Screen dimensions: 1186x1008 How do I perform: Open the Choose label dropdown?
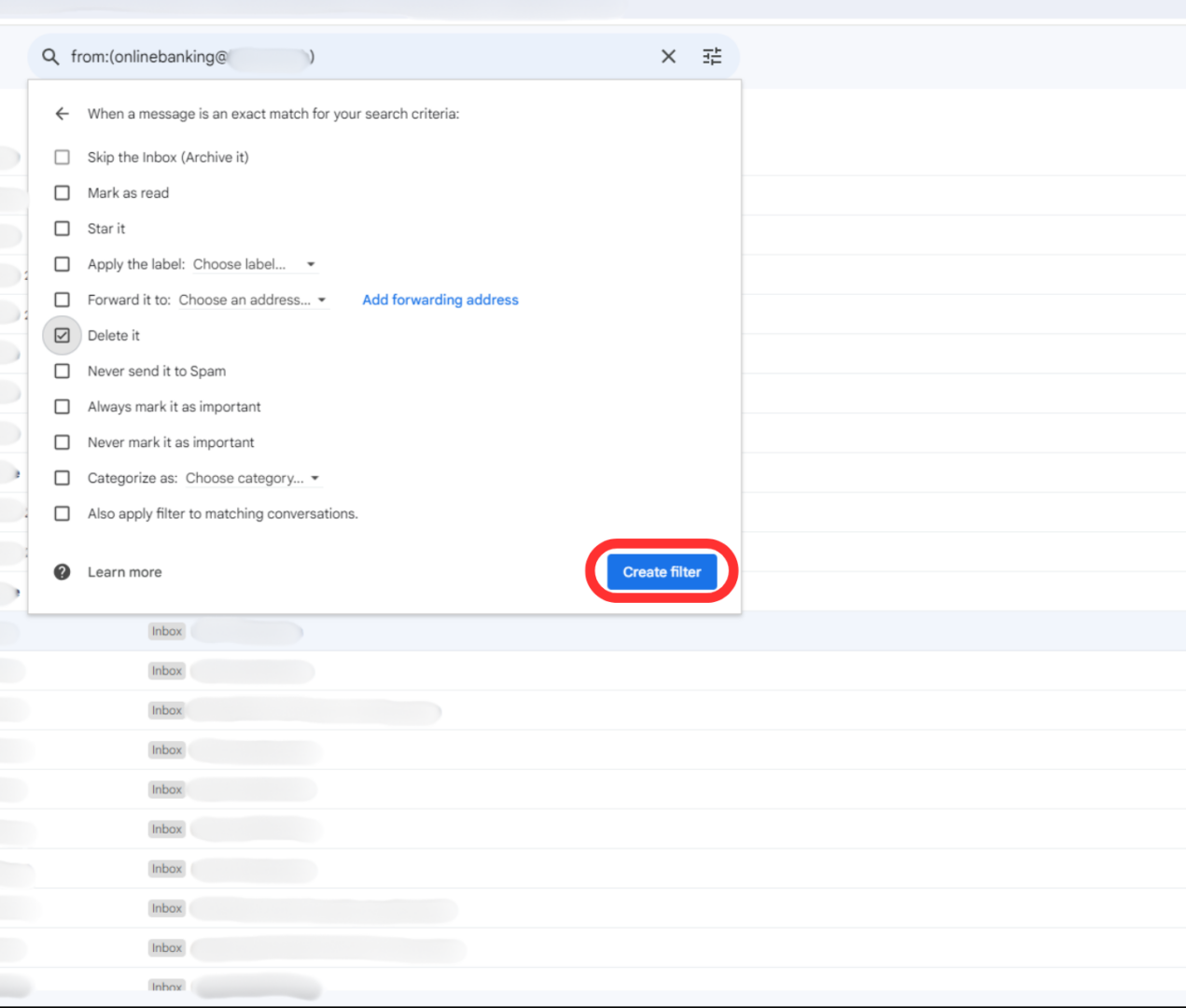[252, 264]
